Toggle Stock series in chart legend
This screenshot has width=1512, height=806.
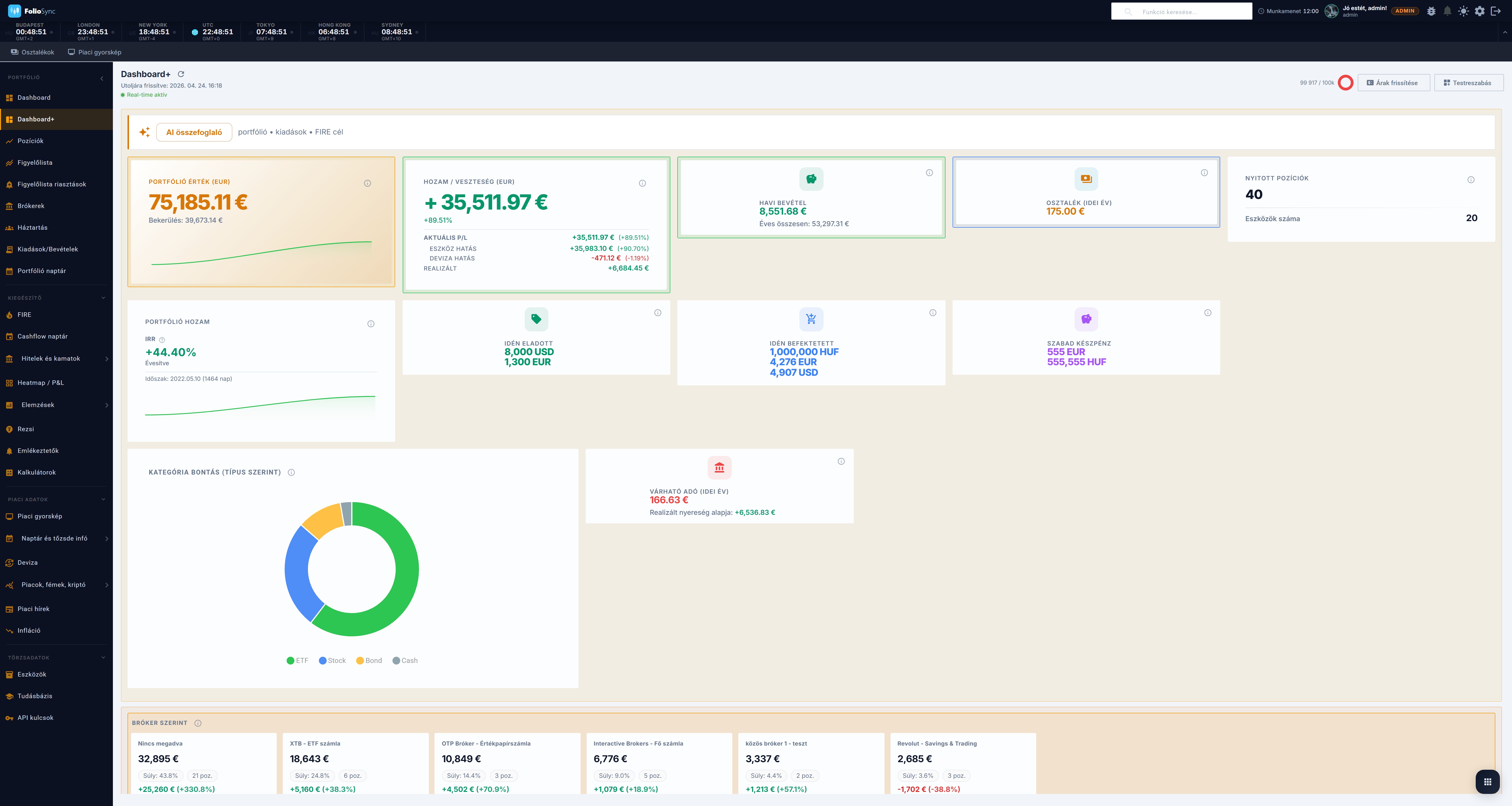pos(332,660)
